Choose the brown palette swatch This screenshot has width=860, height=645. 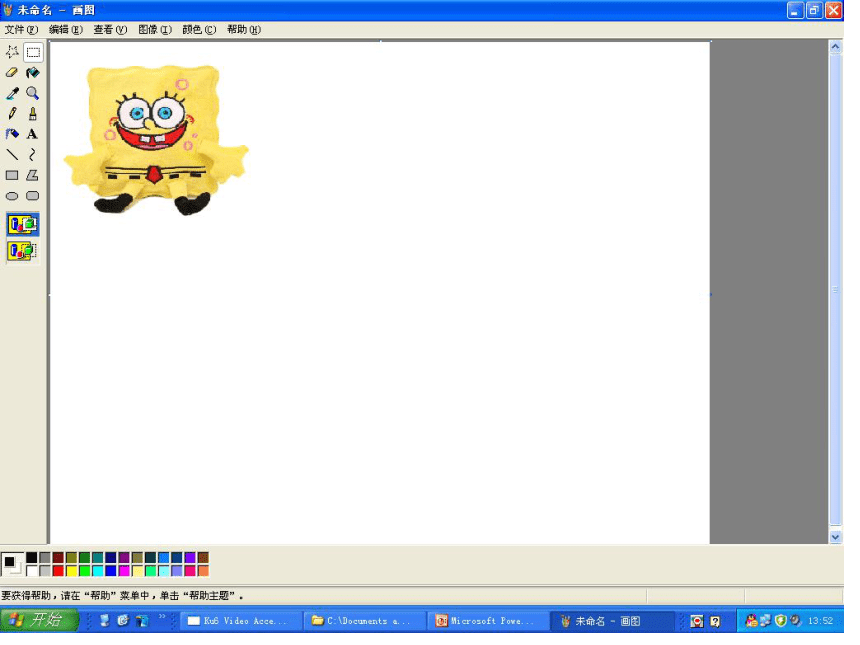tap(203, 558)
